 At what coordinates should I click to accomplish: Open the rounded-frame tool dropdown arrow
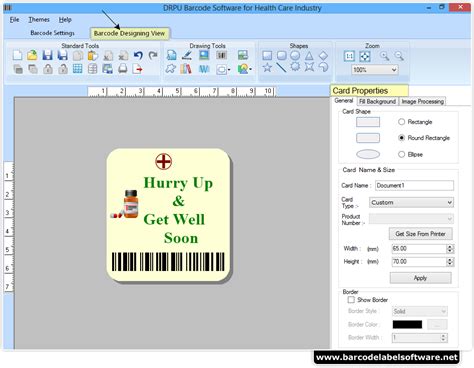229,69
